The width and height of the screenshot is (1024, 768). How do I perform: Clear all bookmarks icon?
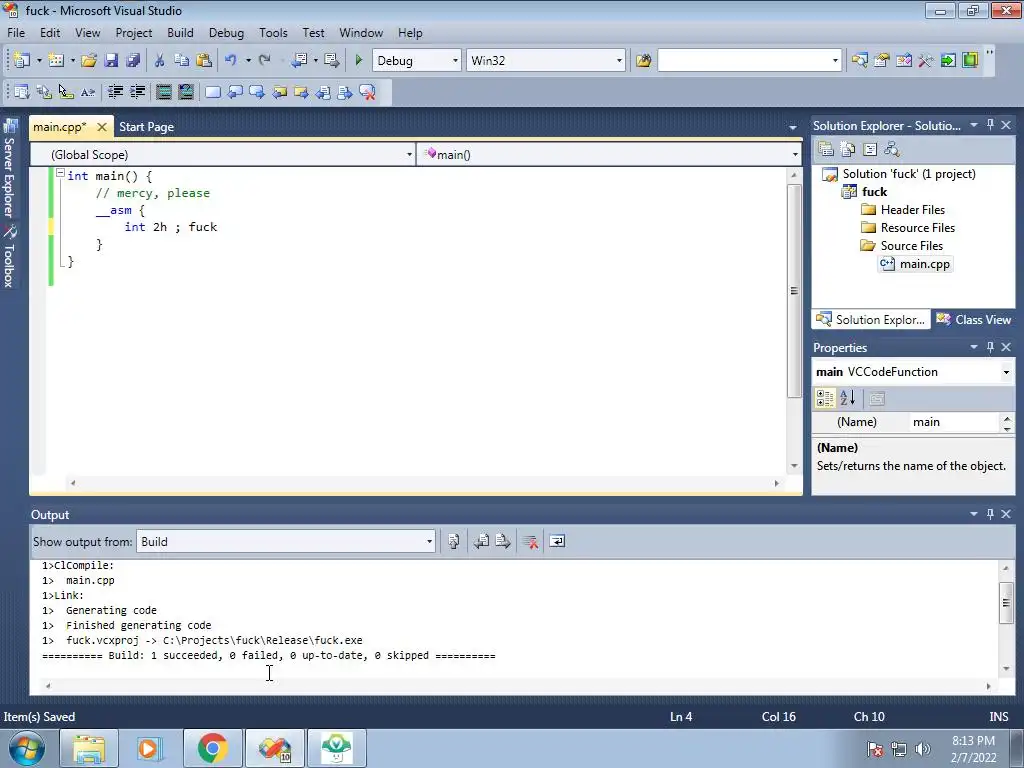pyautogui.click(x=368, y=92)
